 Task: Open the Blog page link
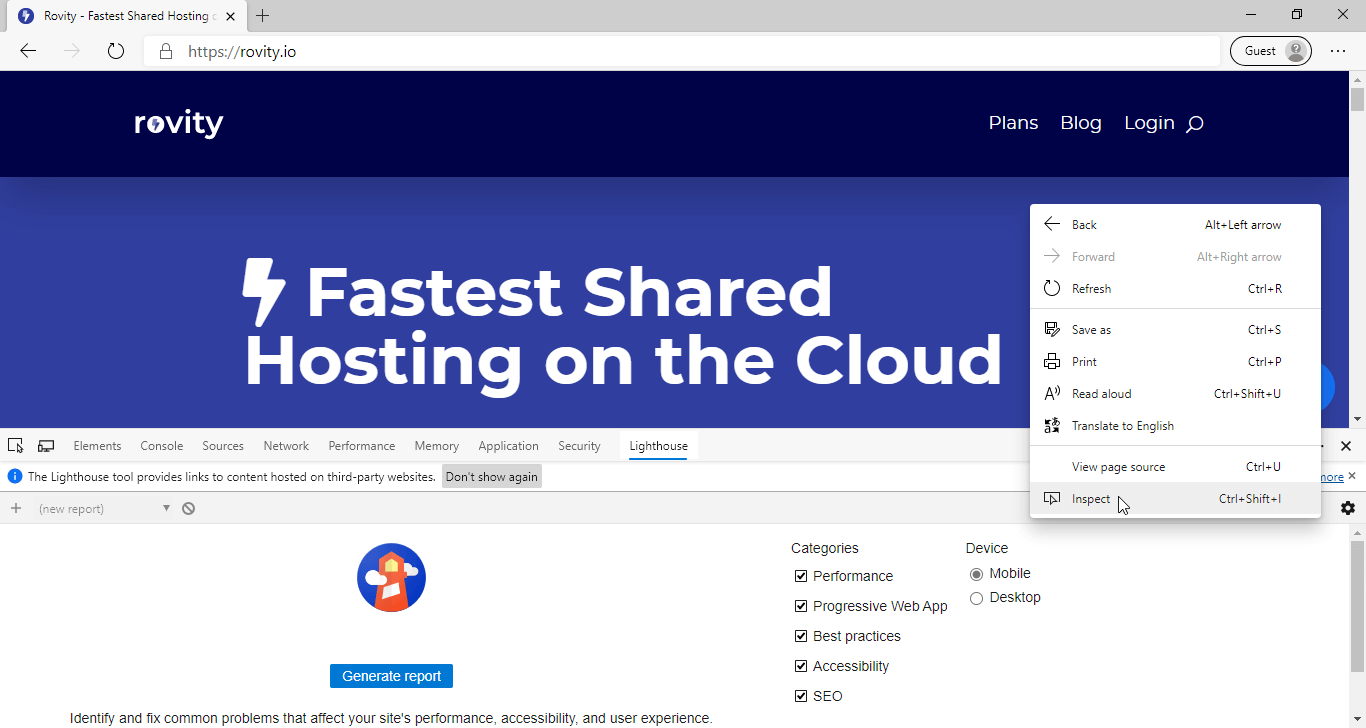pos(1081,123)
